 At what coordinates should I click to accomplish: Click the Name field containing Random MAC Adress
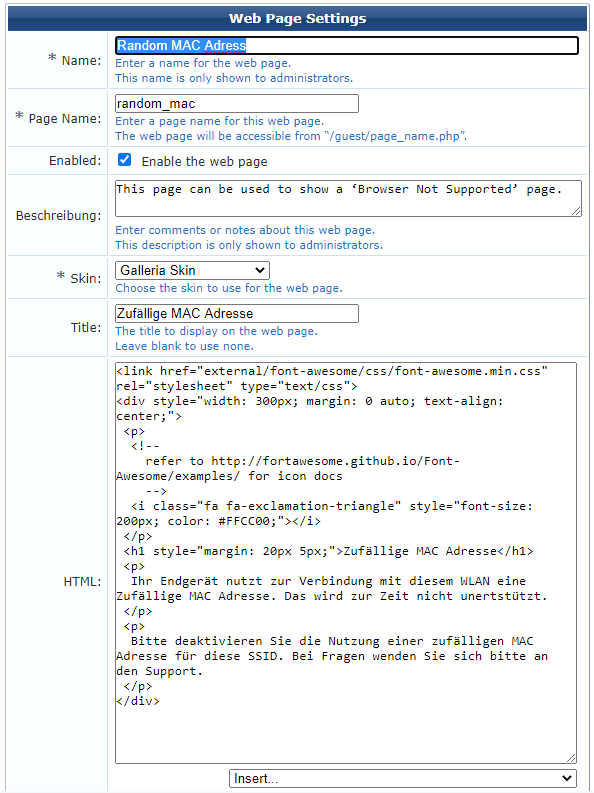point(347,46)
